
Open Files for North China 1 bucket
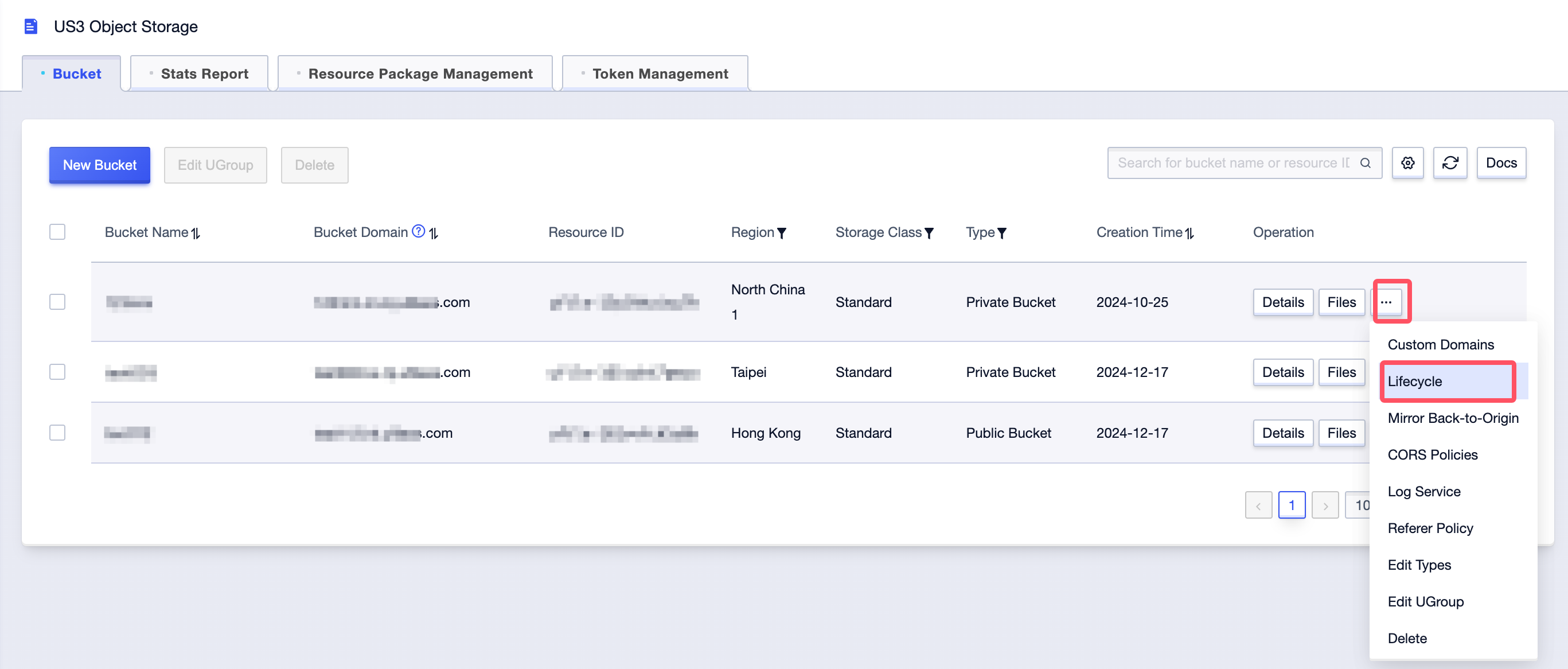point(1341,302)
